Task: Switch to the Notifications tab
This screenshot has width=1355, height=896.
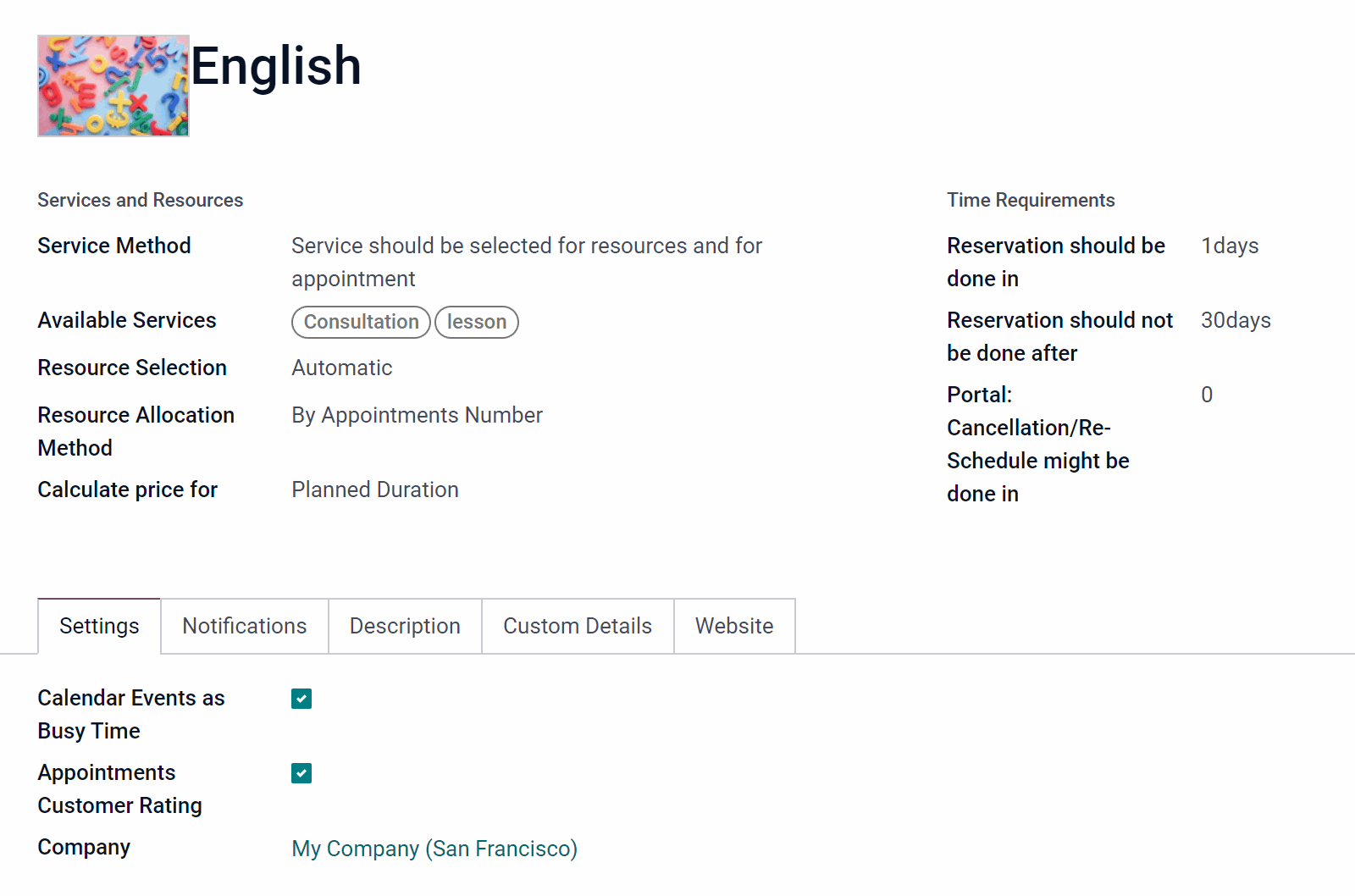Action: pyautogui.click(x=245, y=626)
